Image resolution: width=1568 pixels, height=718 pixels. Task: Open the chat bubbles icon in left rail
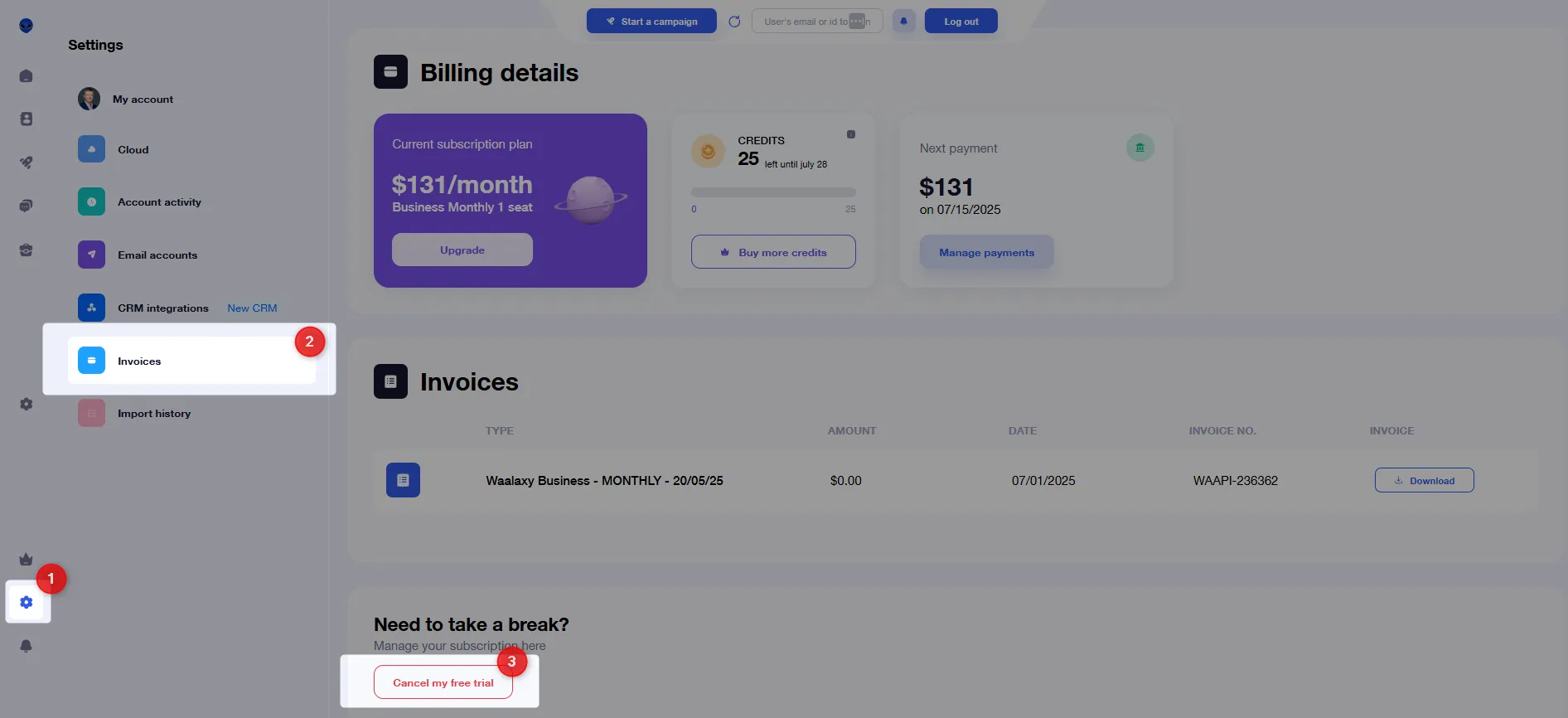click(27, 206)
